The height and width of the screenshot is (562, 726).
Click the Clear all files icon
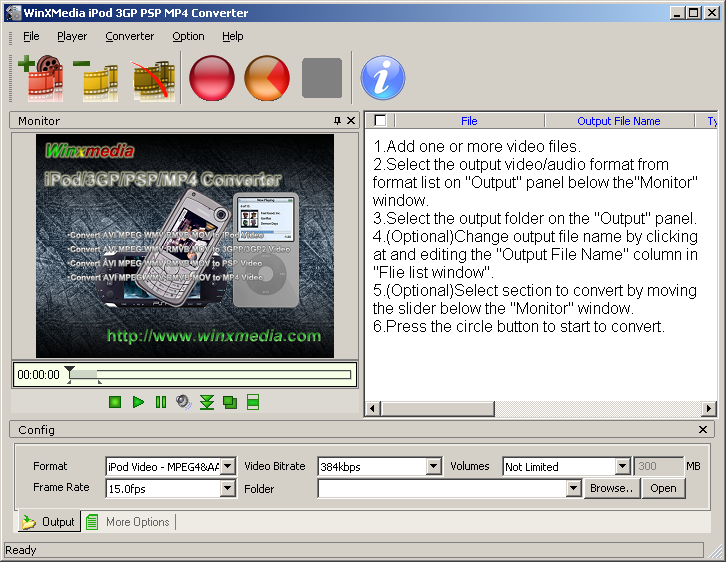coord(153,79)
